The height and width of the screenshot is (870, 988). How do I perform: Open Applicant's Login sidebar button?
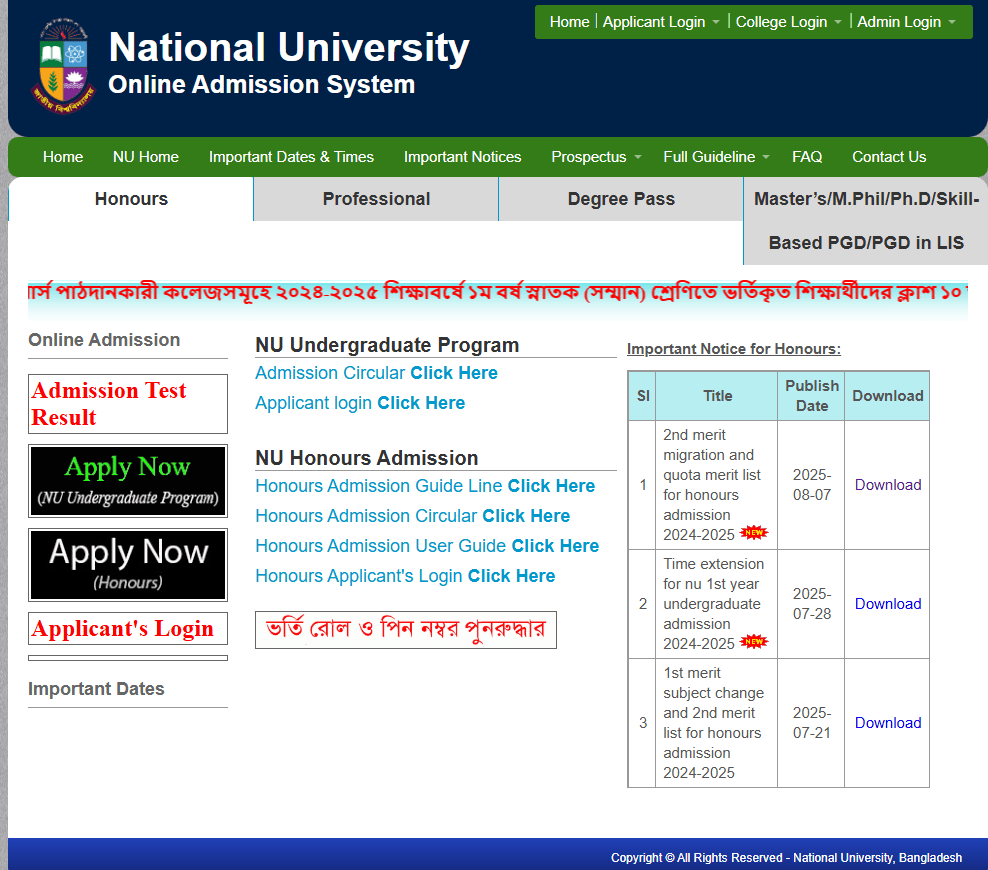coord(128,629)
